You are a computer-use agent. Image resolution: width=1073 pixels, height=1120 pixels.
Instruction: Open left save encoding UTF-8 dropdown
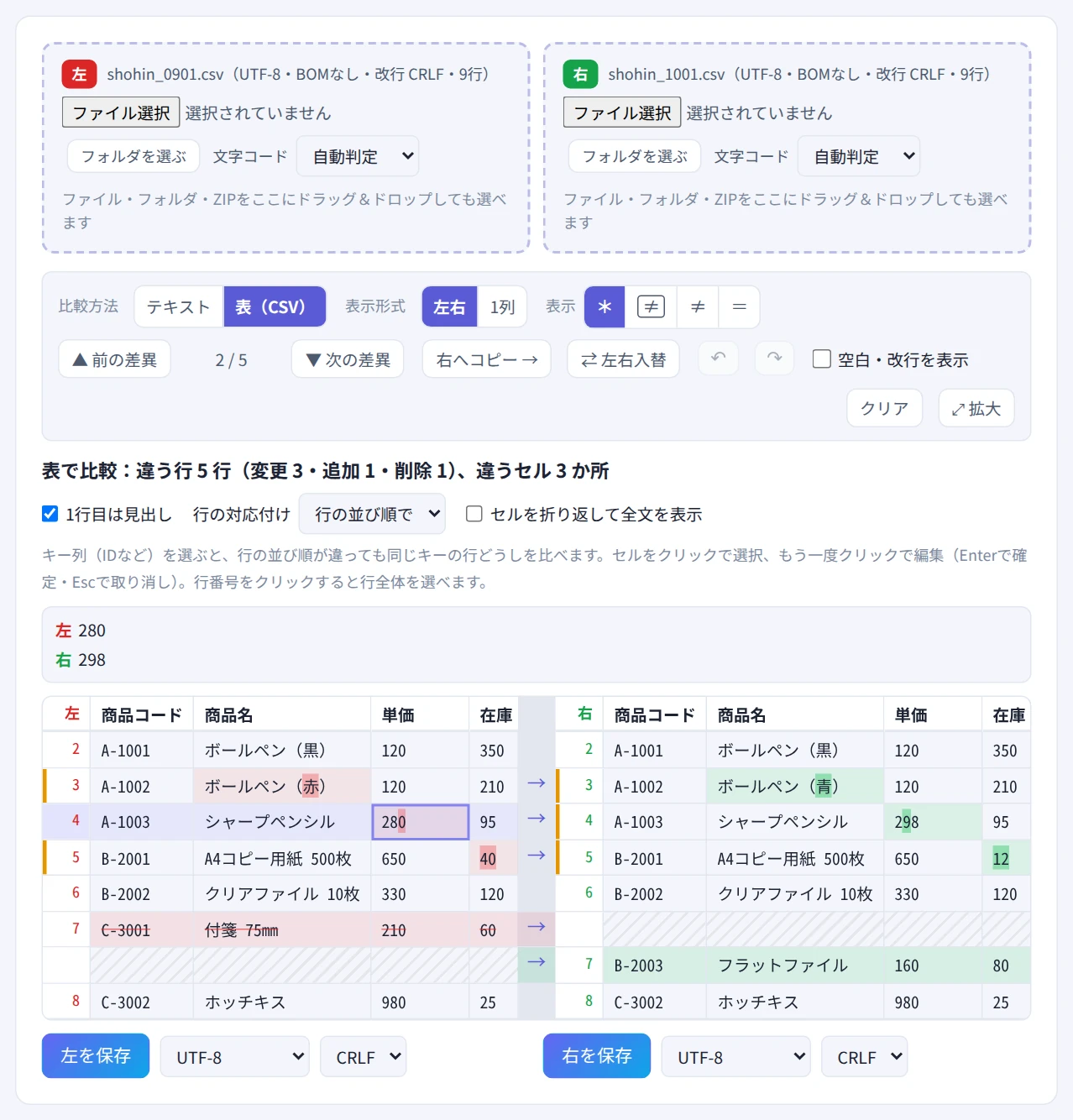click(234, 1057)
